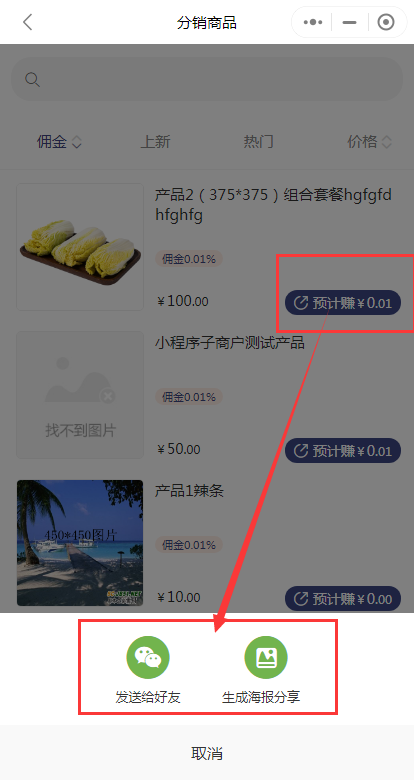The image size is (414, 780).
Task: Tap the back arrow icon
Action: (x=27, y=22)
